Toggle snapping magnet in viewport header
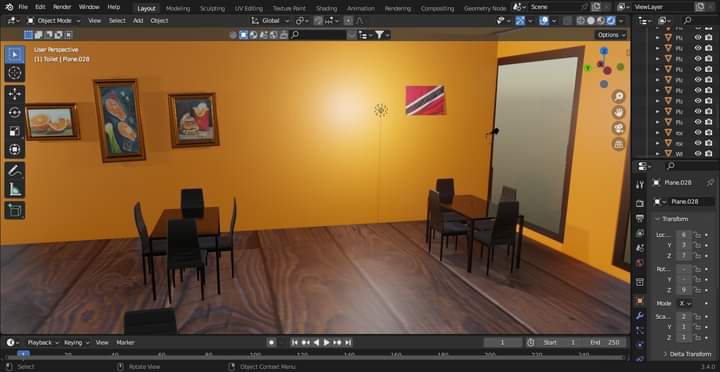This screenshot has width=720, height=372. [x=318, y=21]
